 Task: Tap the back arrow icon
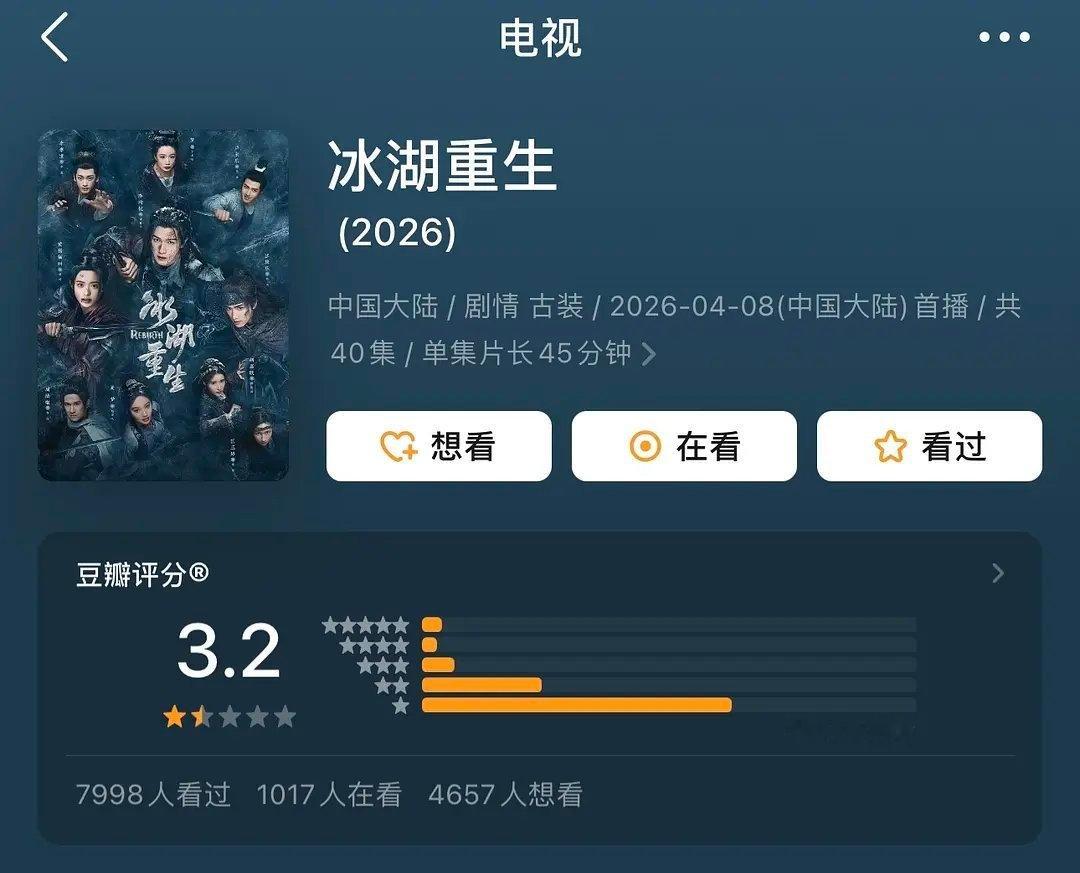click(x=54, y=37)
